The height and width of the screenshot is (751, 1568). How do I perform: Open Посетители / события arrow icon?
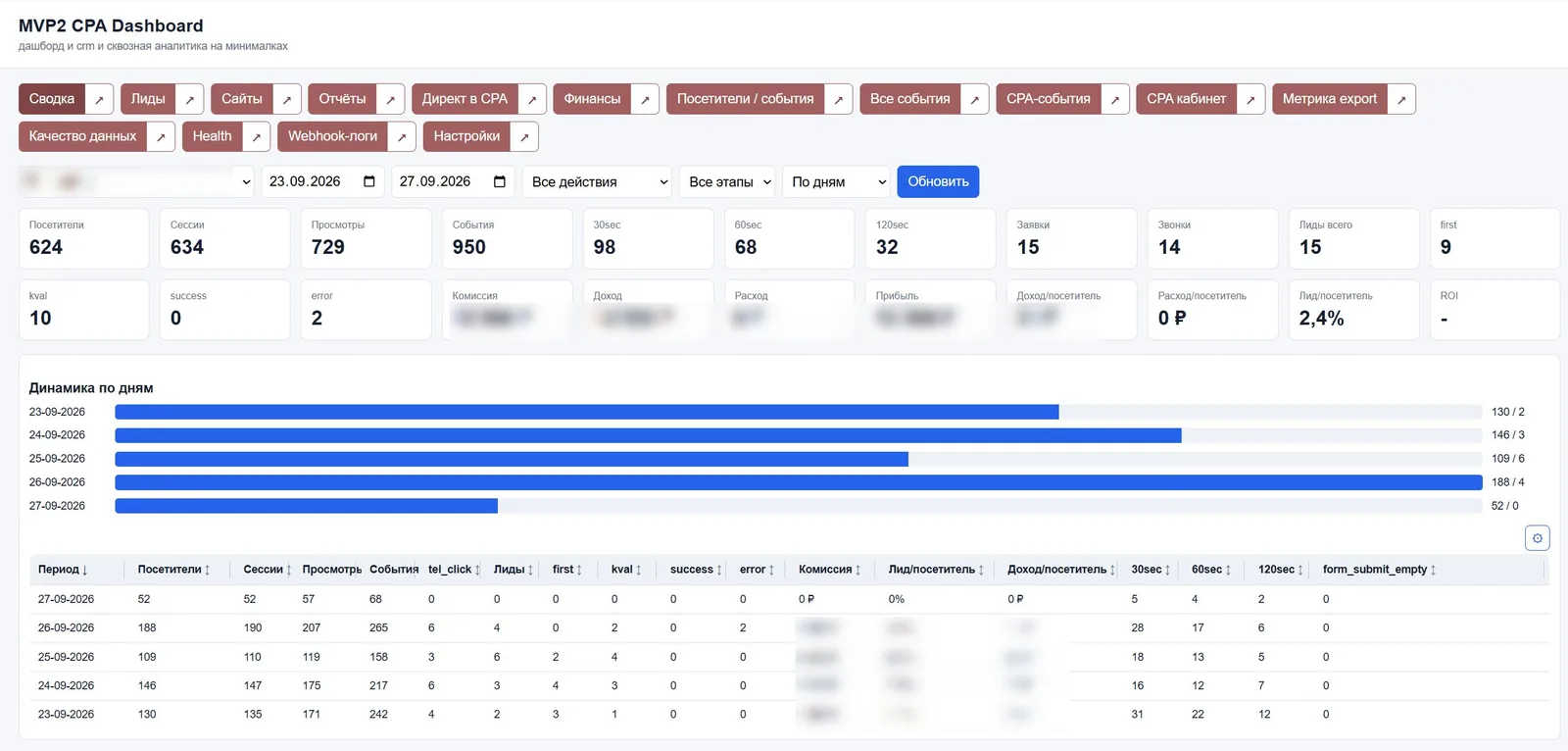point(839,99)
